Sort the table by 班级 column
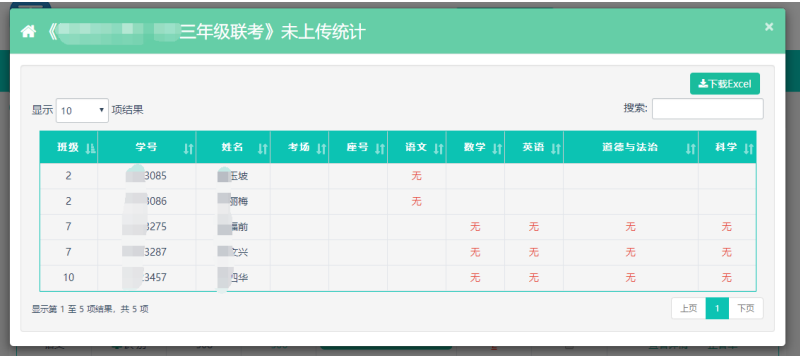800x361 pixels. [x=68, y=147]
